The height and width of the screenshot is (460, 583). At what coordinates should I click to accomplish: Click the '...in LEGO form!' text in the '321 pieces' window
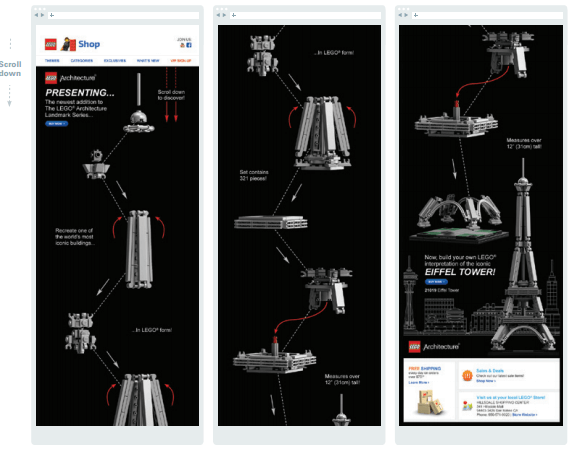[334, 53]
